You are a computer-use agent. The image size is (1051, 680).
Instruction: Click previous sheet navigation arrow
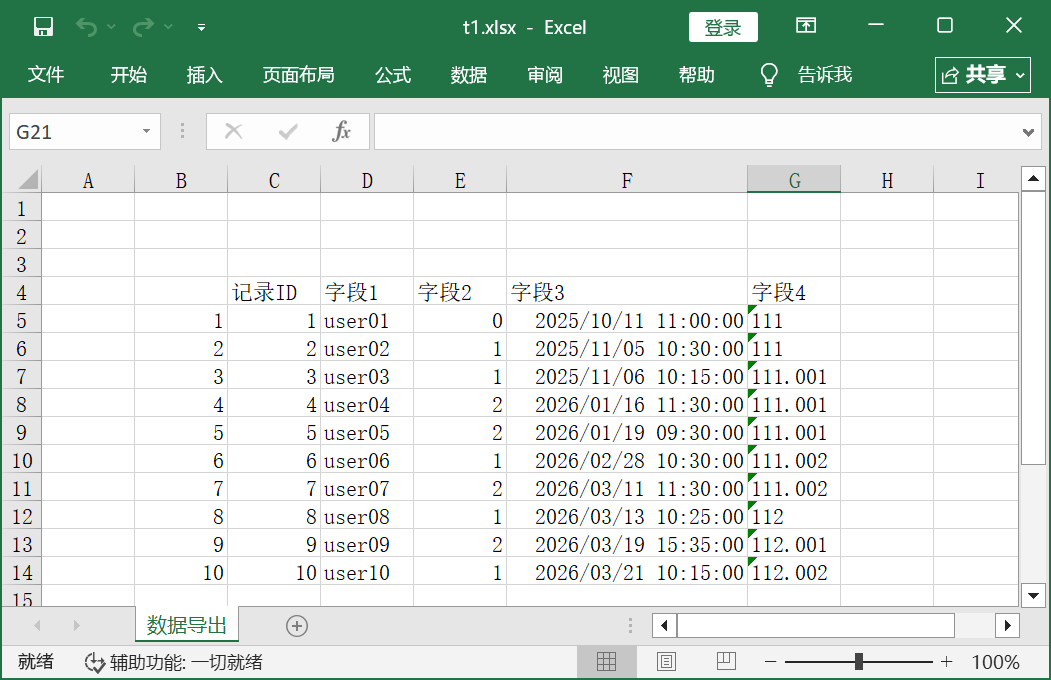38,626
